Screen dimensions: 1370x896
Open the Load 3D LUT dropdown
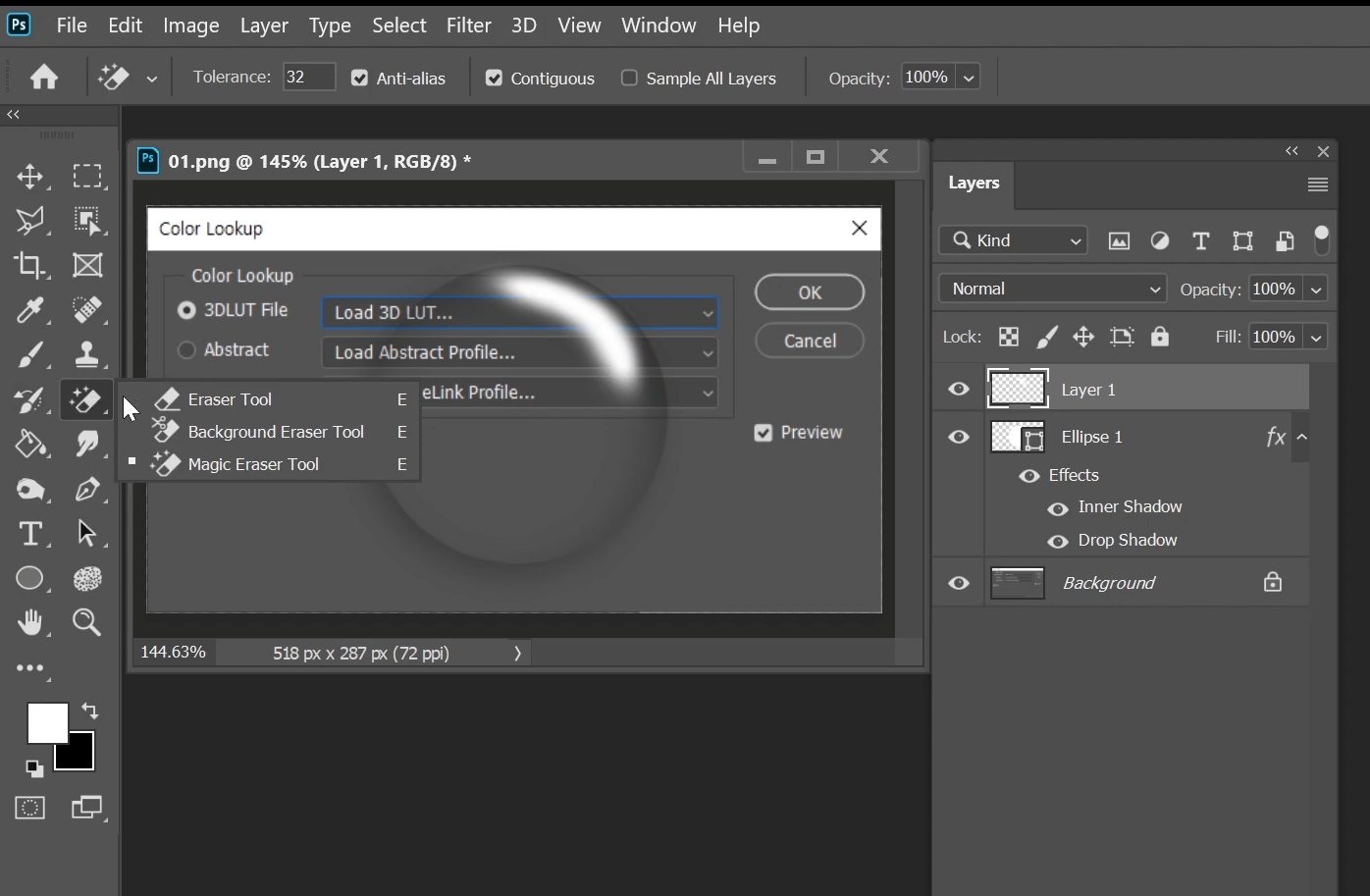[520, 313]
